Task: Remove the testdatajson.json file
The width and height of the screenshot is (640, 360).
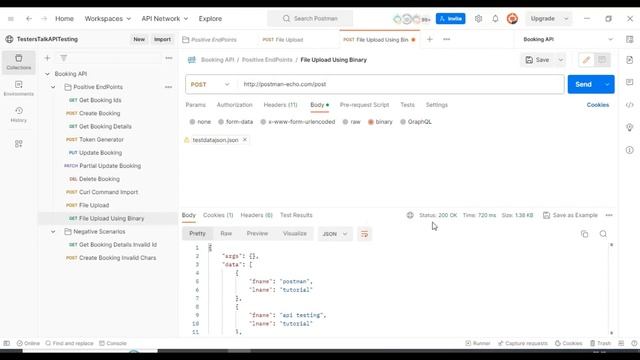Action: (x=245, y=140)
